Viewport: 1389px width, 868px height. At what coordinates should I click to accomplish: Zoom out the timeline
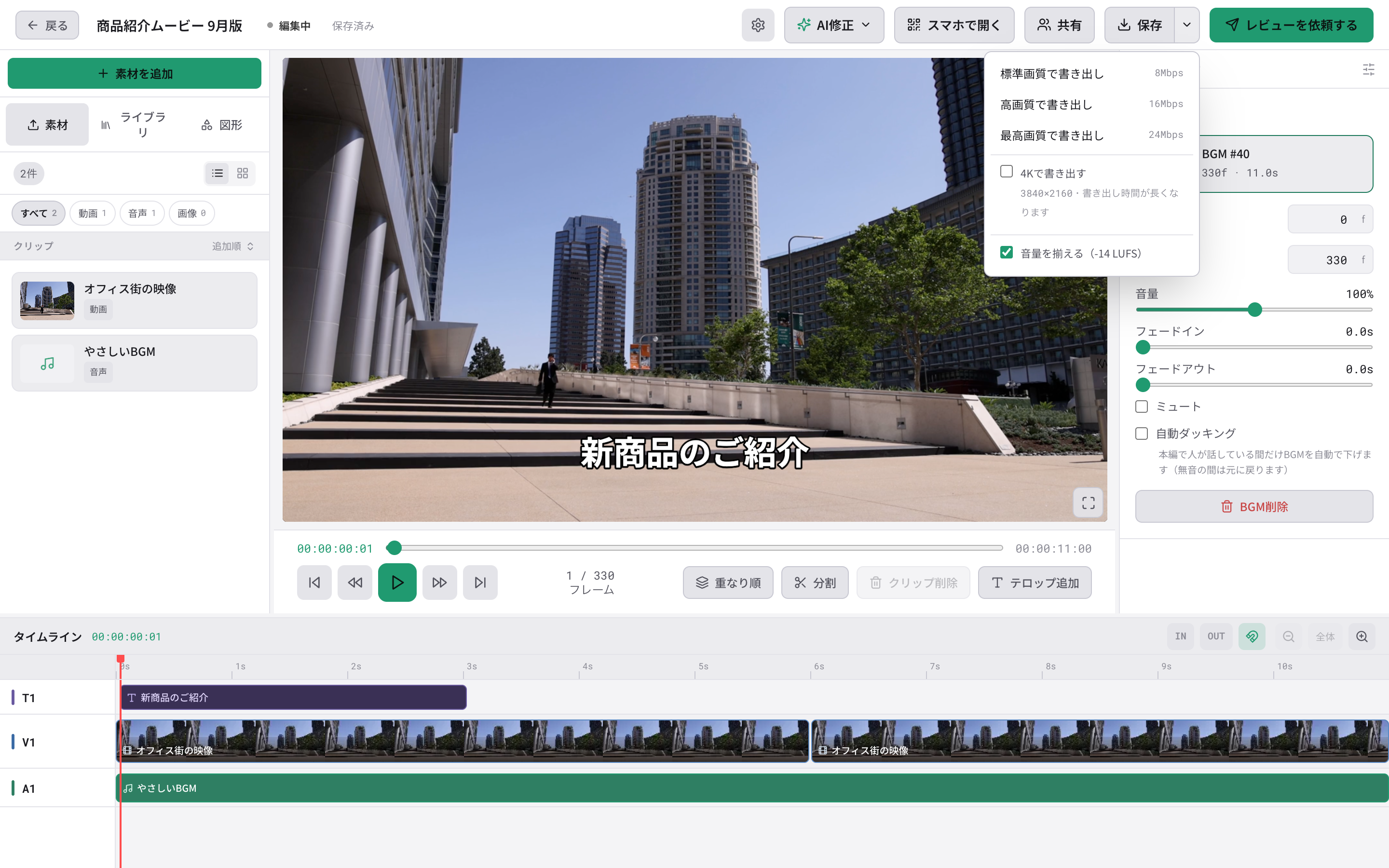pos(1289,636)
